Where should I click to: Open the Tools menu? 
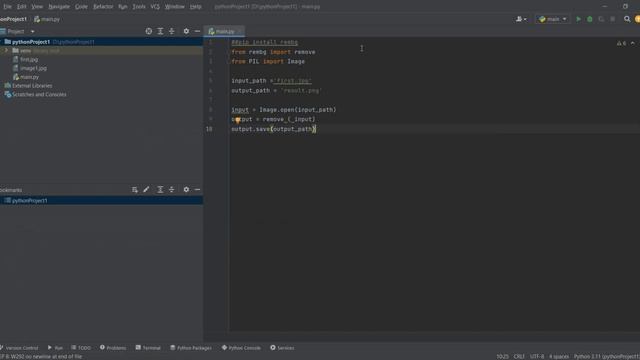pos(139,7)
